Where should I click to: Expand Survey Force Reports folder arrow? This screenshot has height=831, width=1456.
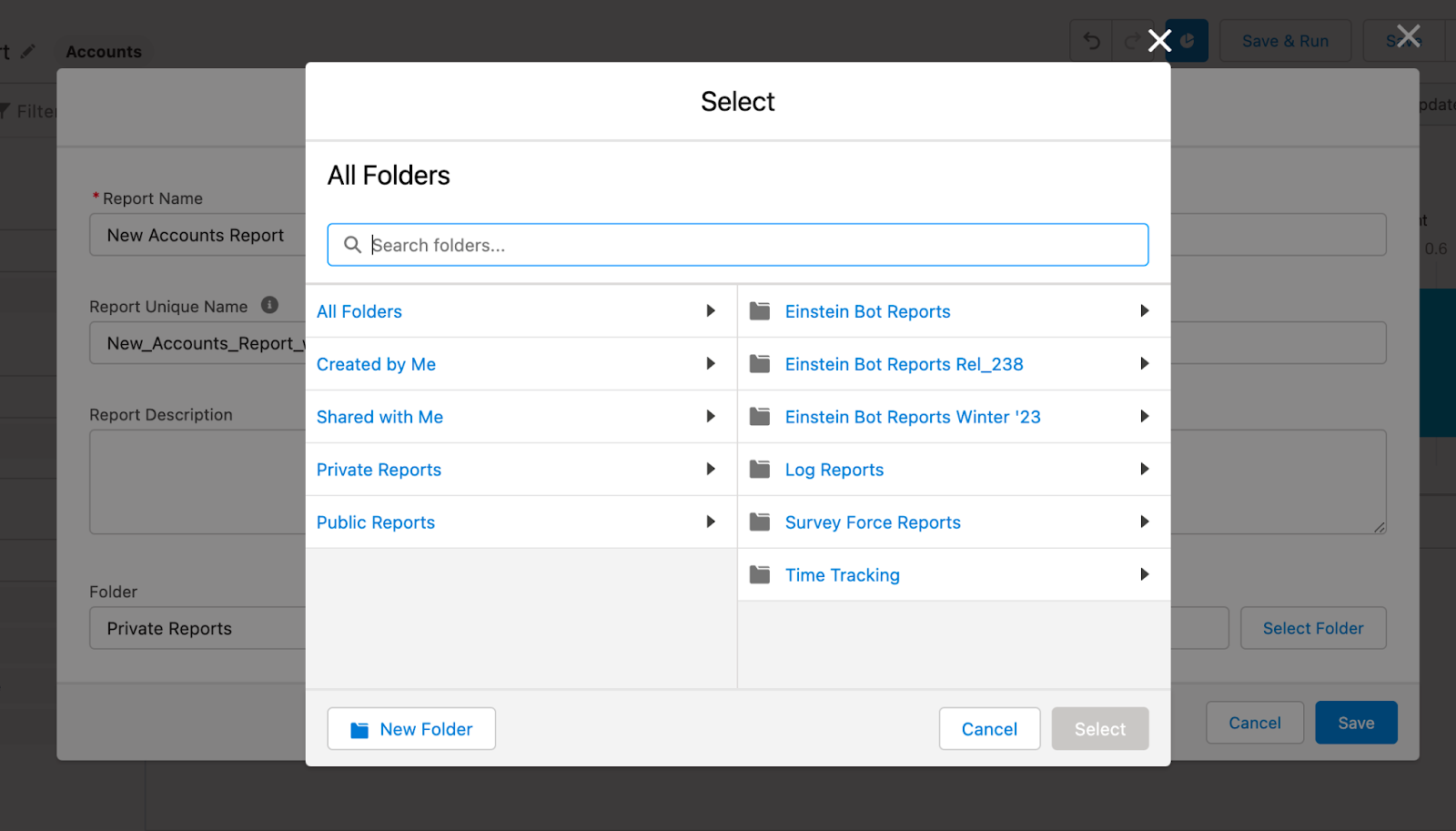point(1145,522)
